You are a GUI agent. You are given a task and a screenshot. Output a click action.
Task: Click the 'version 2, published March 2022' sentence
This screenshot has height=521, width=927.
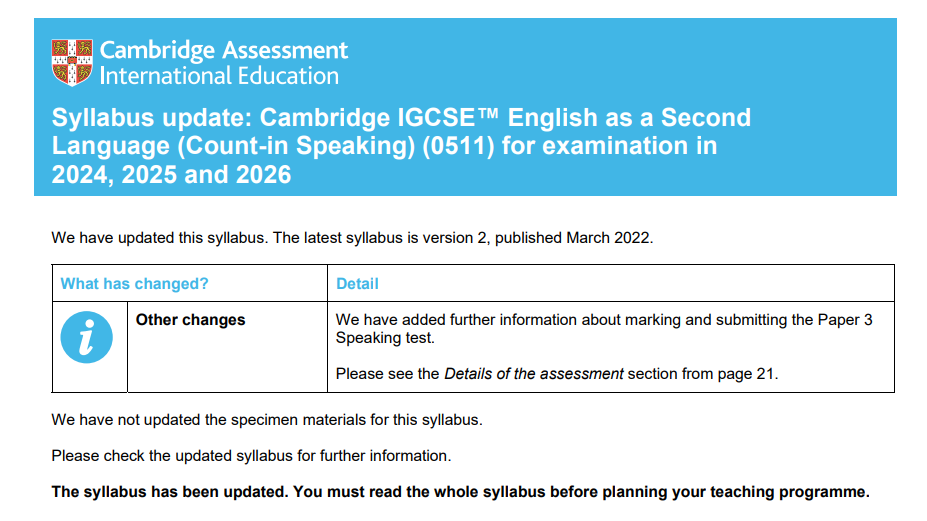(352, 238)
